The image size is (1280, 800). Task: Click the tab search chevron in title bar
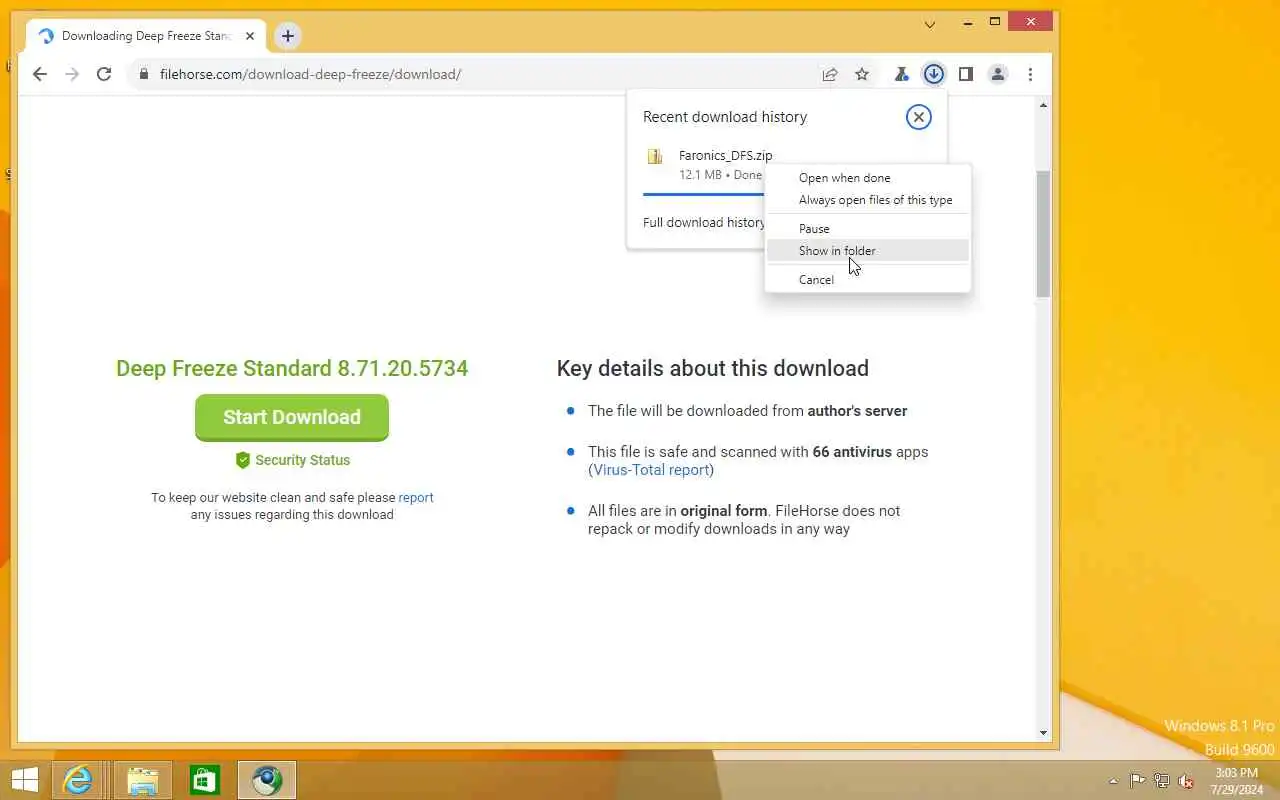930,24
